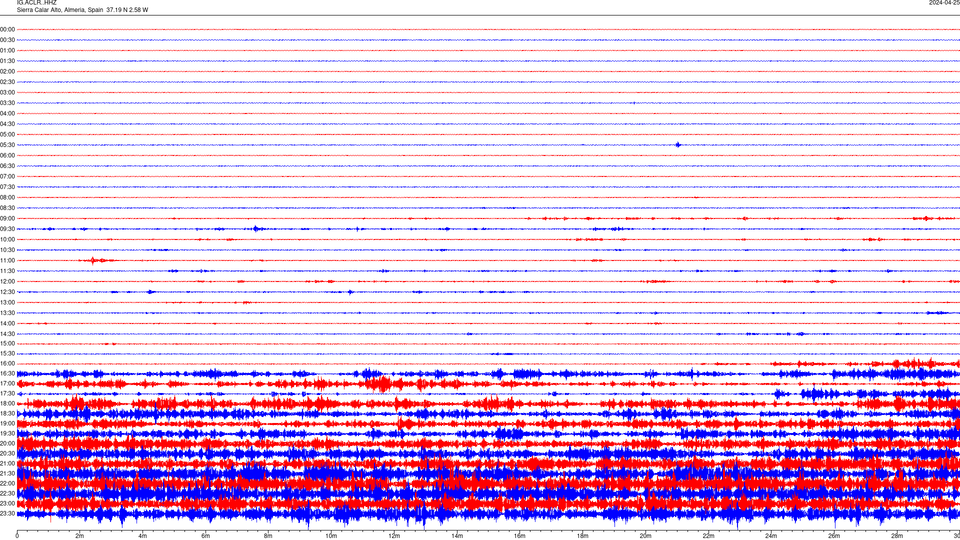Click the 20:00 trace time label
Screen dimensions: 960x540
[7, 443]
